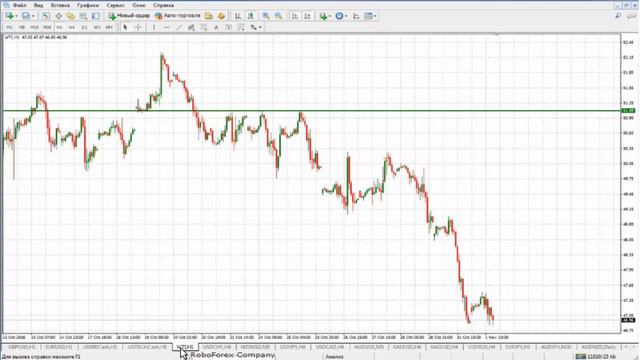Open the search magnifier at top right
This screenshot has height=360, width=640.
pos(618,16)
